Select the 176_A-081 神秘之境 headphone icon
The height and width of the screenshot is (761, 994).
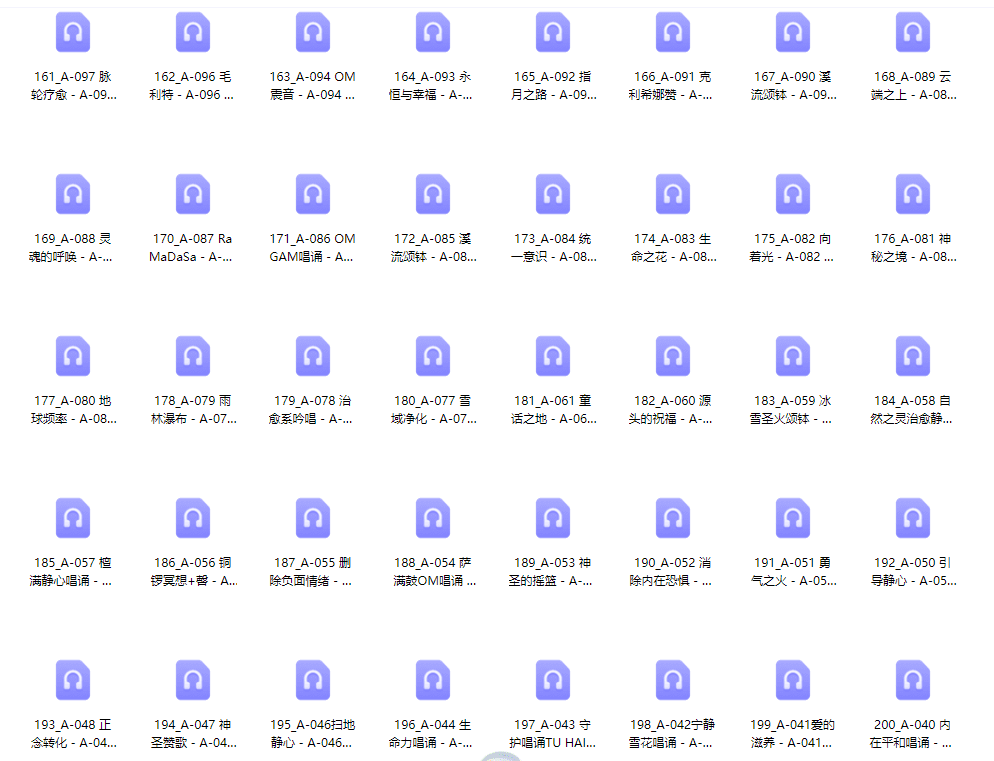913,194
